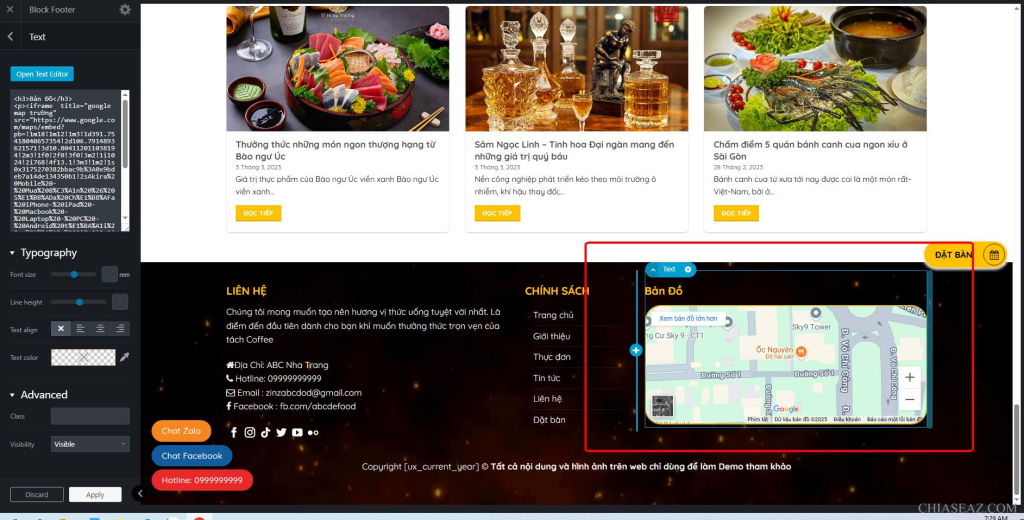
Task: Close the Block Footer panel
Action: 10,10
